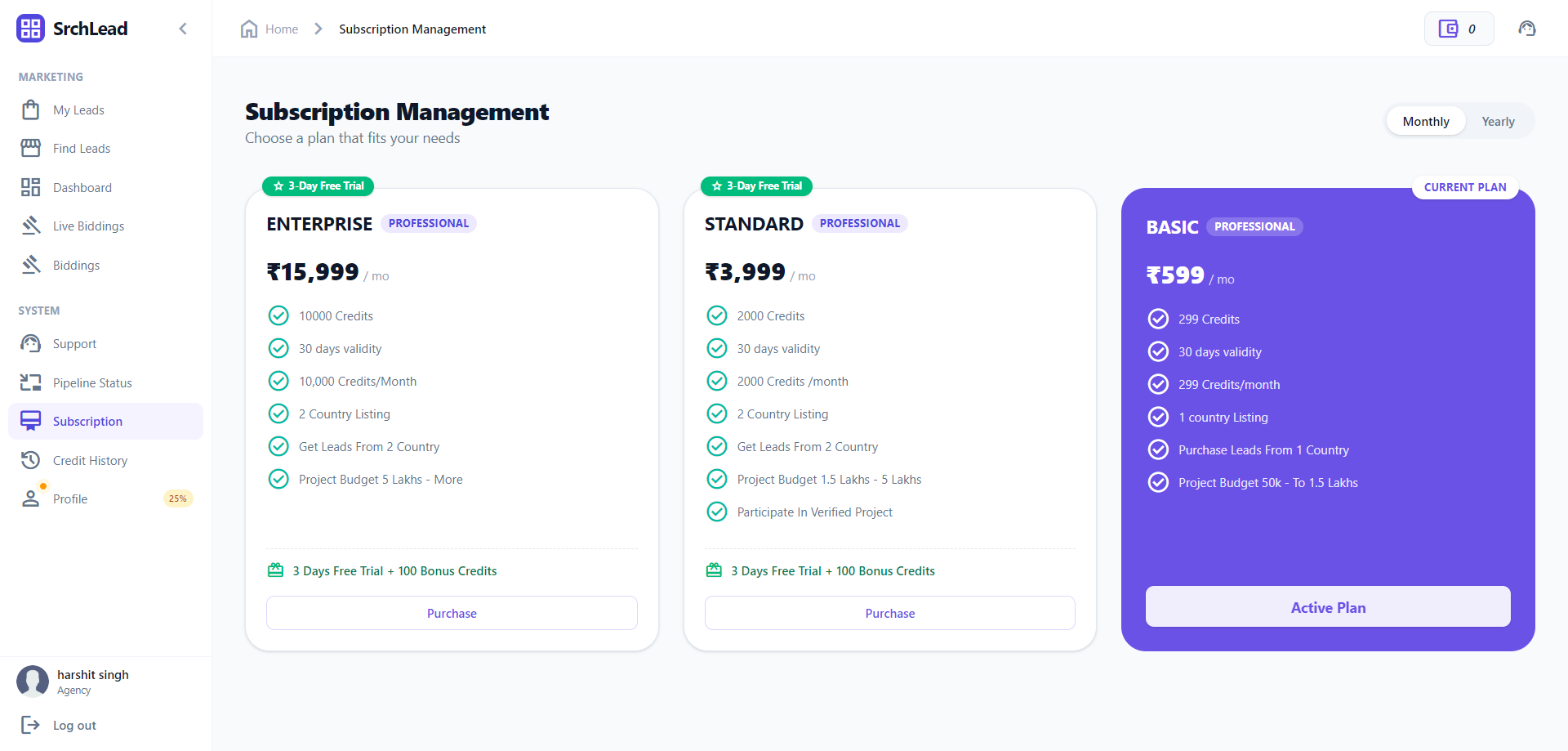Click 'Agency' label under username

point(74,691)
